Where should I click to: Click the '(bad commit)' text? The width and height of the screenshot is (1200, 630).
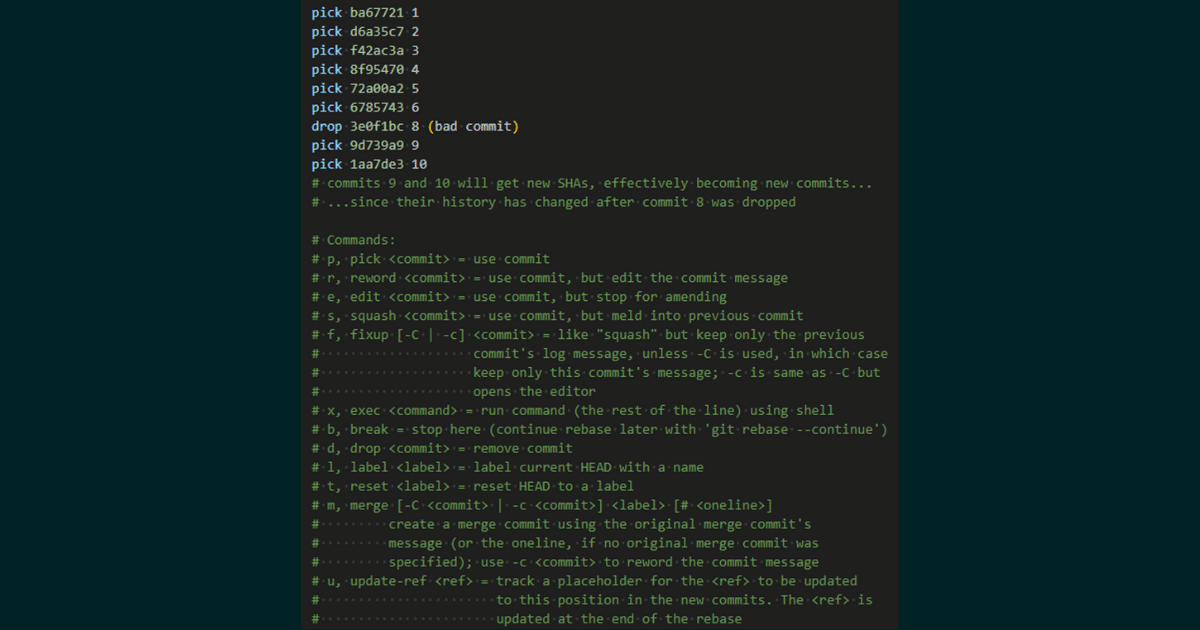(x=473, y=126)
